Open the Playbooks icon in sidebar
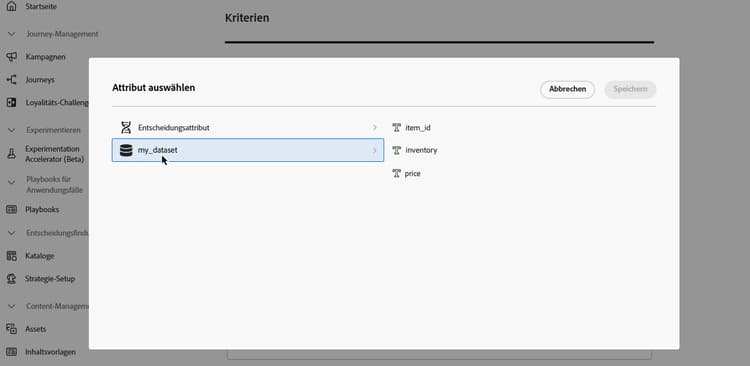The width and height of the screenshot is (750, 366). 11,210
